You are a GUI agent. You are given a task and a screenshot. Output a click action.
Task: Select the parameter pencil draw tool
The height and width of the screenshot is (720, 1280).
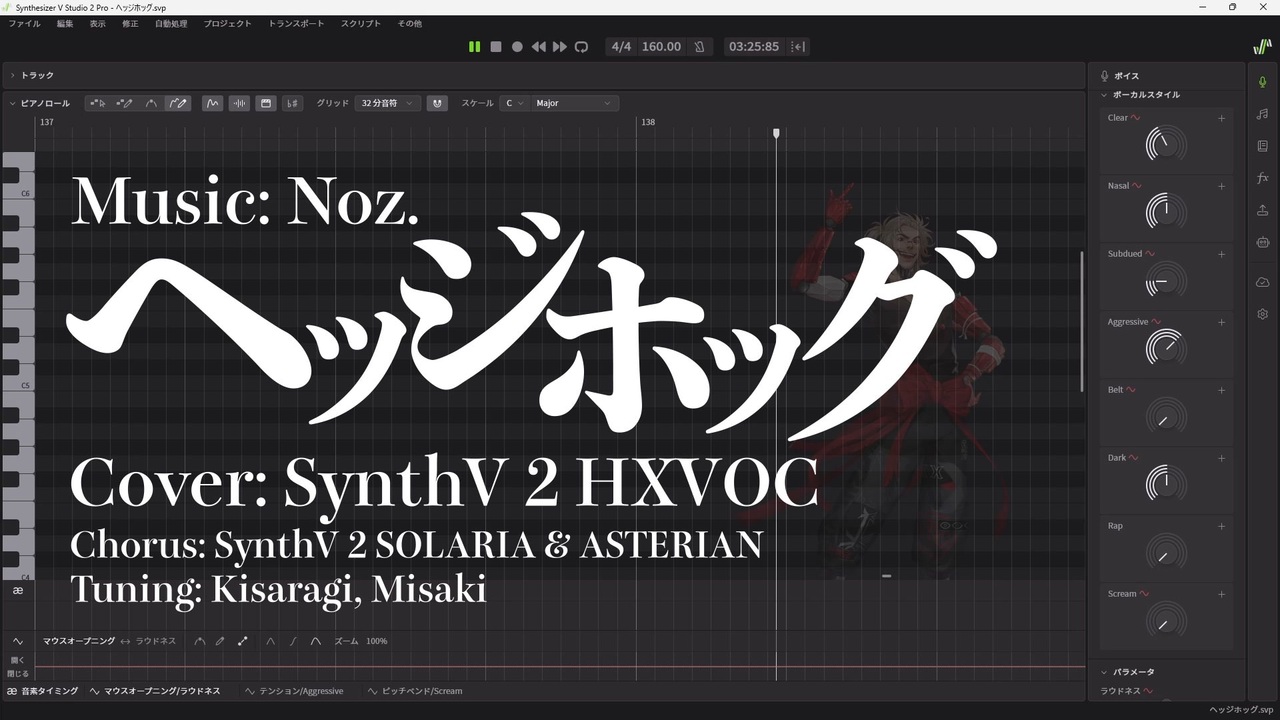[x=220, y=641]
